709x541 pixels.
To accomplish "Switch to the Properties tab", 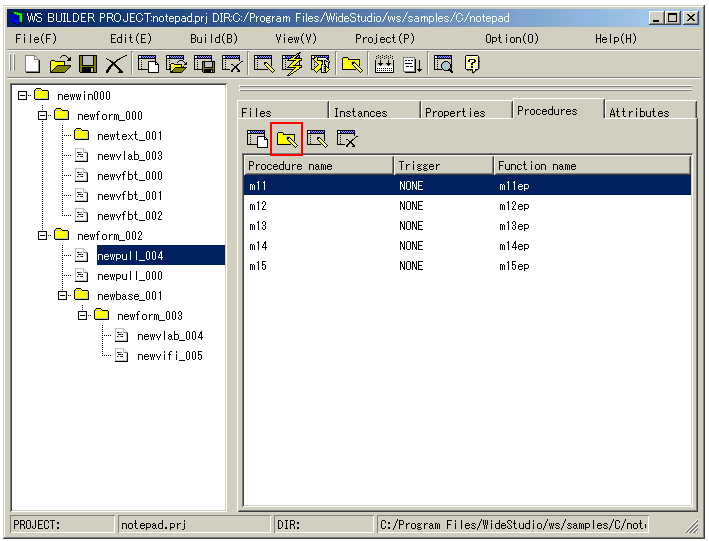I will pos(467,111).
